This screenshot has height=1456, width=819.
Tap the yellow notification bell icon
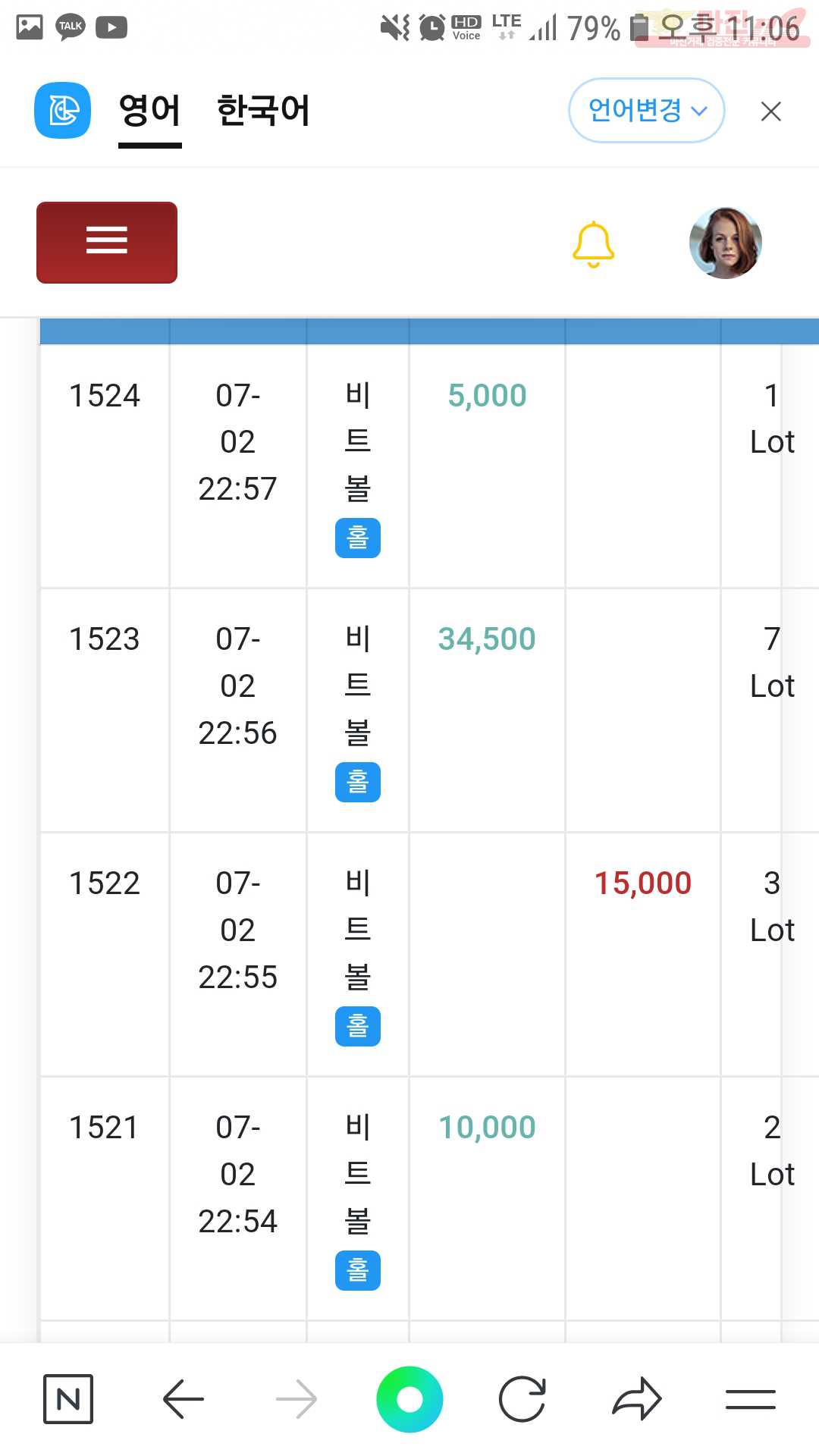pos(593,244)
